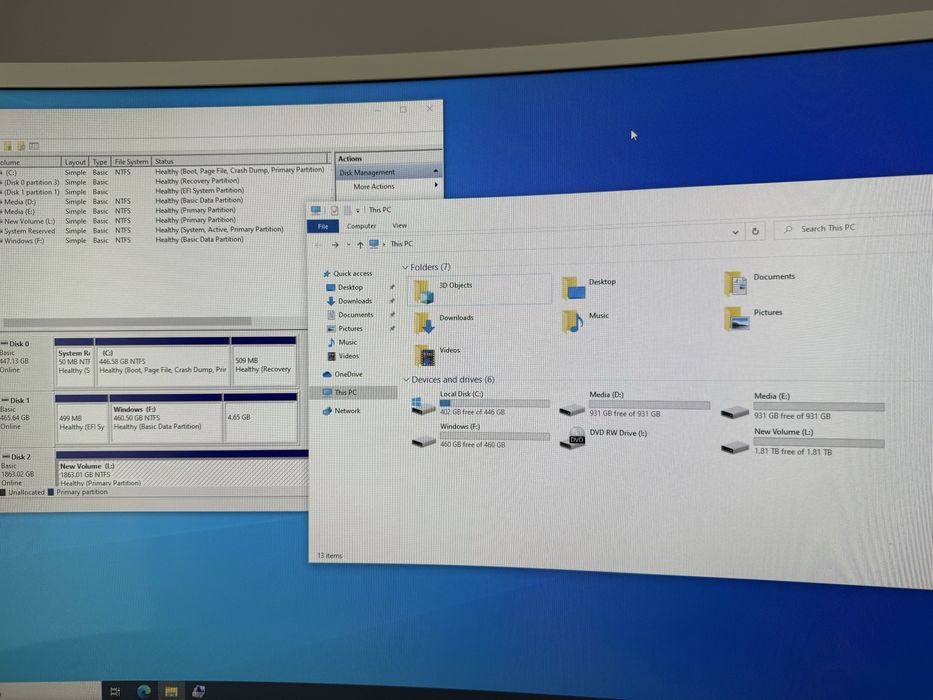Screen dimensions: 933x700
Task: Select OneDrive in the navigation pane
Action: pos(343,374)
